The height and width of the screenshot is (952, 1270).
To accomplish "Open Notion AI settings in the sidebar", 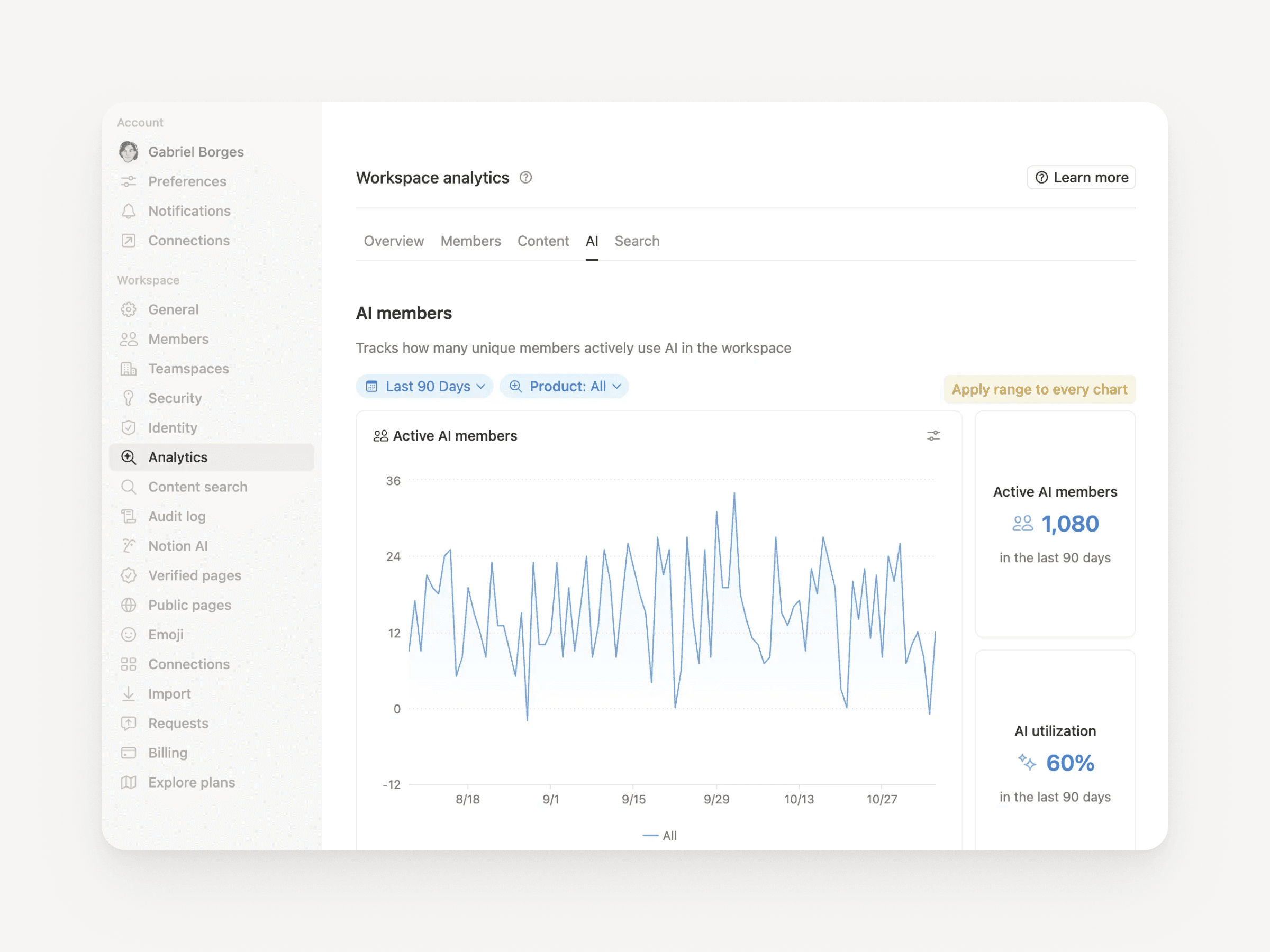I will pyautogui.click(x=178, y=546).
